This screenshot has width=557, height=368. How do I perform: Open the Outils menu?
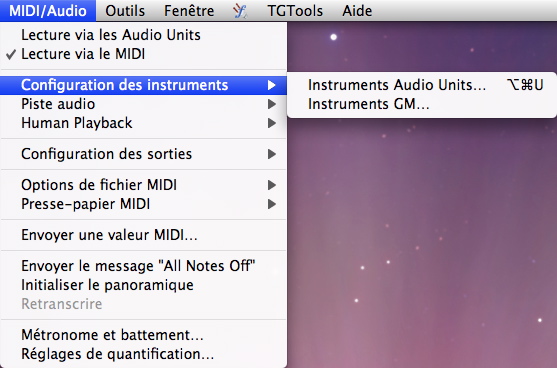click(x=125, y=11)
